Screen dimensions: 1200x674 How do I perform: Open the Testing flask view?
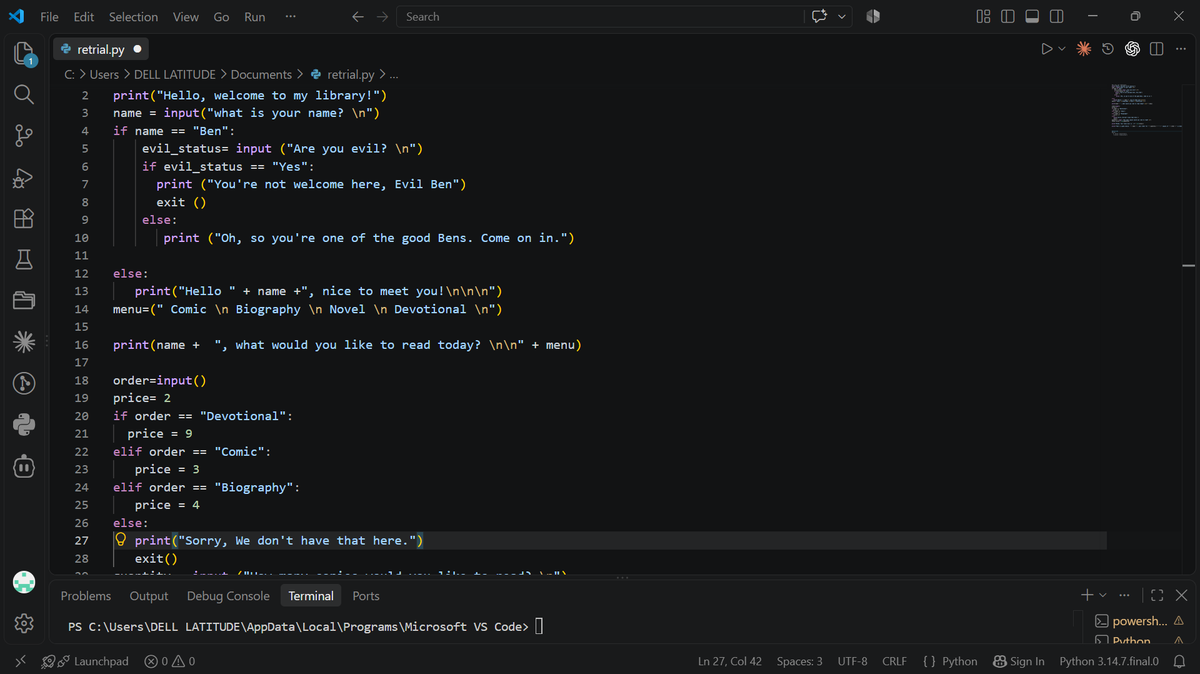click(x=24, y=260)
